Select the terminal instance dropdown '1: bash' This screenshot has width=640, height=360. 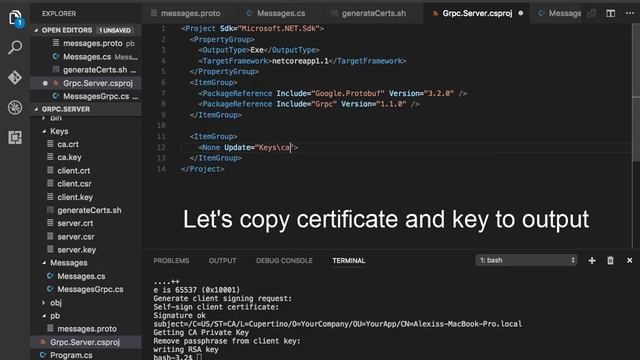[526, 260]
